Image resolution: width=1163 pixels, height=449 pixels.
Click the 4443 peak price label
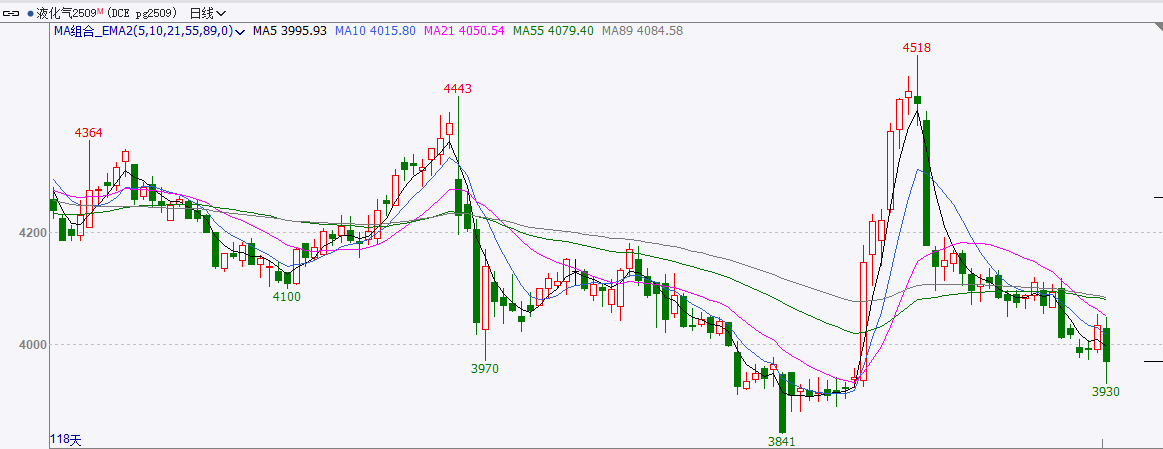458,88
